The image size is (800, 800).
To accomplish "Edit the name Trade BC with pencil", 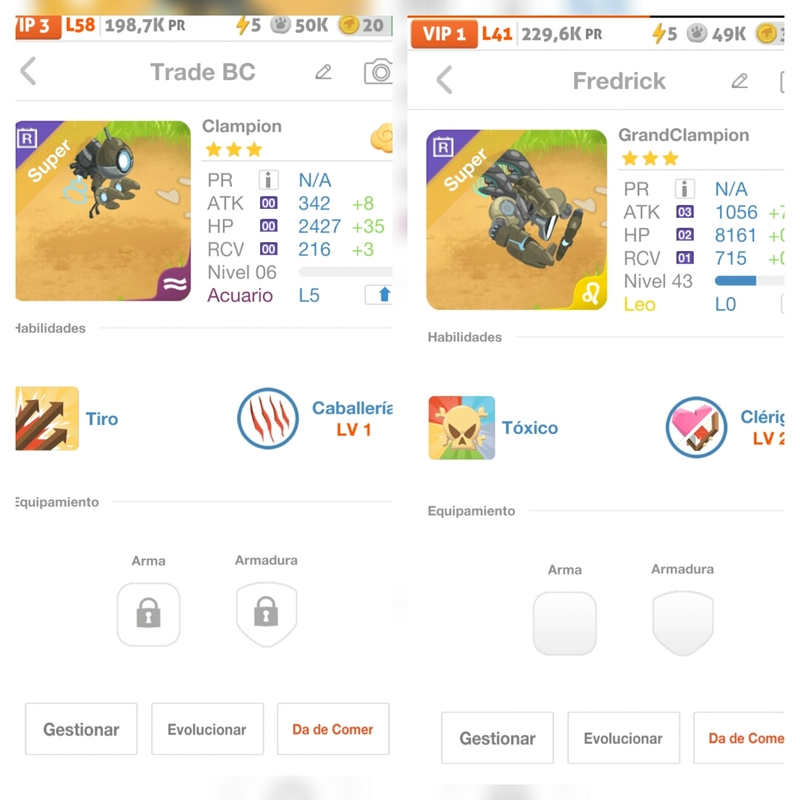I will pos(323,72).
